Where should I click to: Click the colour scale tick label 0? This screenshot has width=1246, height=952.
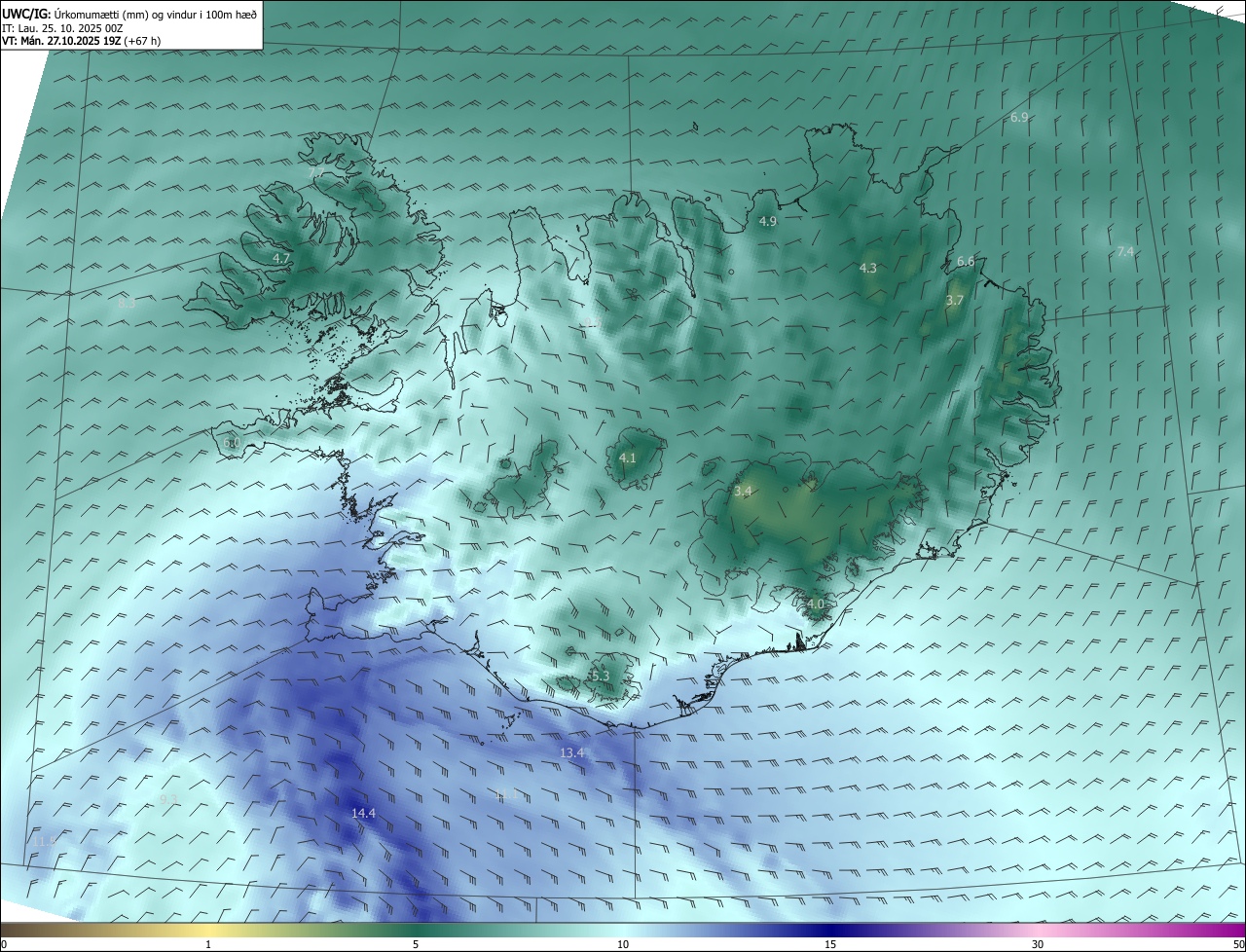[4, 944]
